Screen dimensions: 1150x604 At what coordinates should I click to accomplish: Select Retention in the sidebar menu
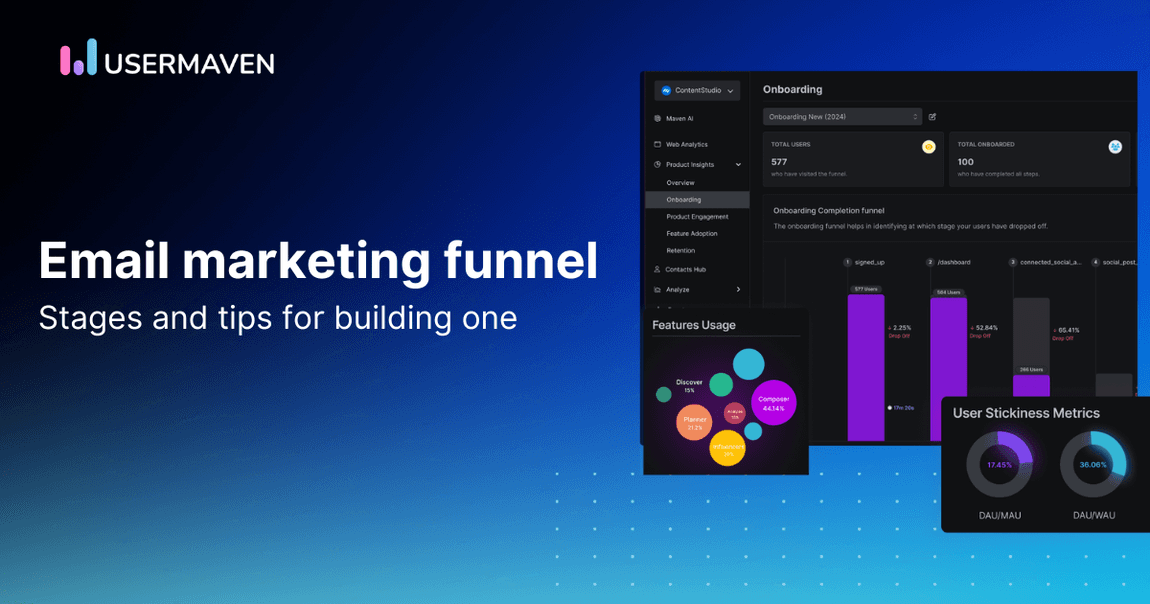(680, 250)
